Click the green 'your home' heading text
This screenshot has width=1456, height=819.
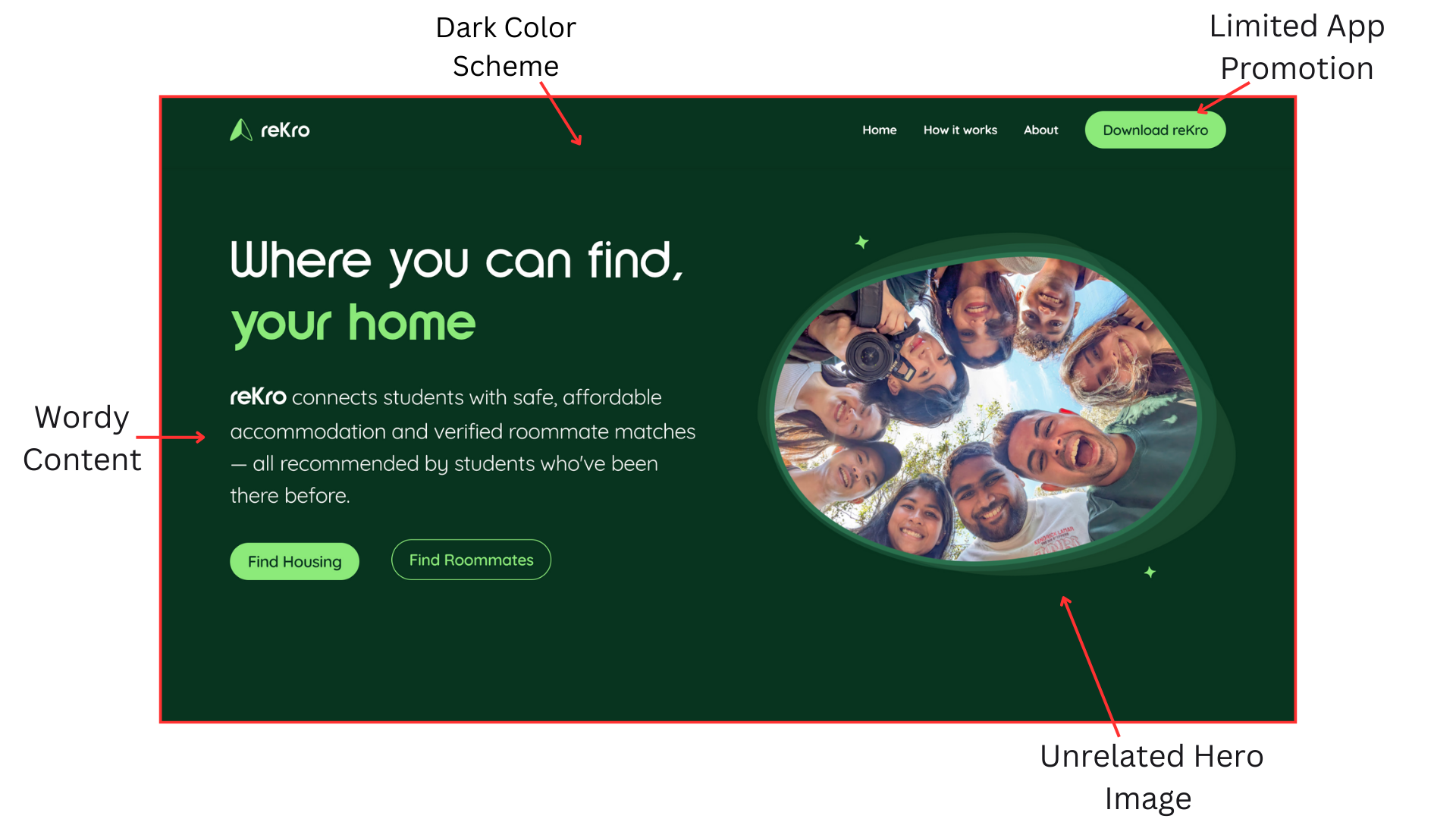pyautogui.click(x=353, y=324)
